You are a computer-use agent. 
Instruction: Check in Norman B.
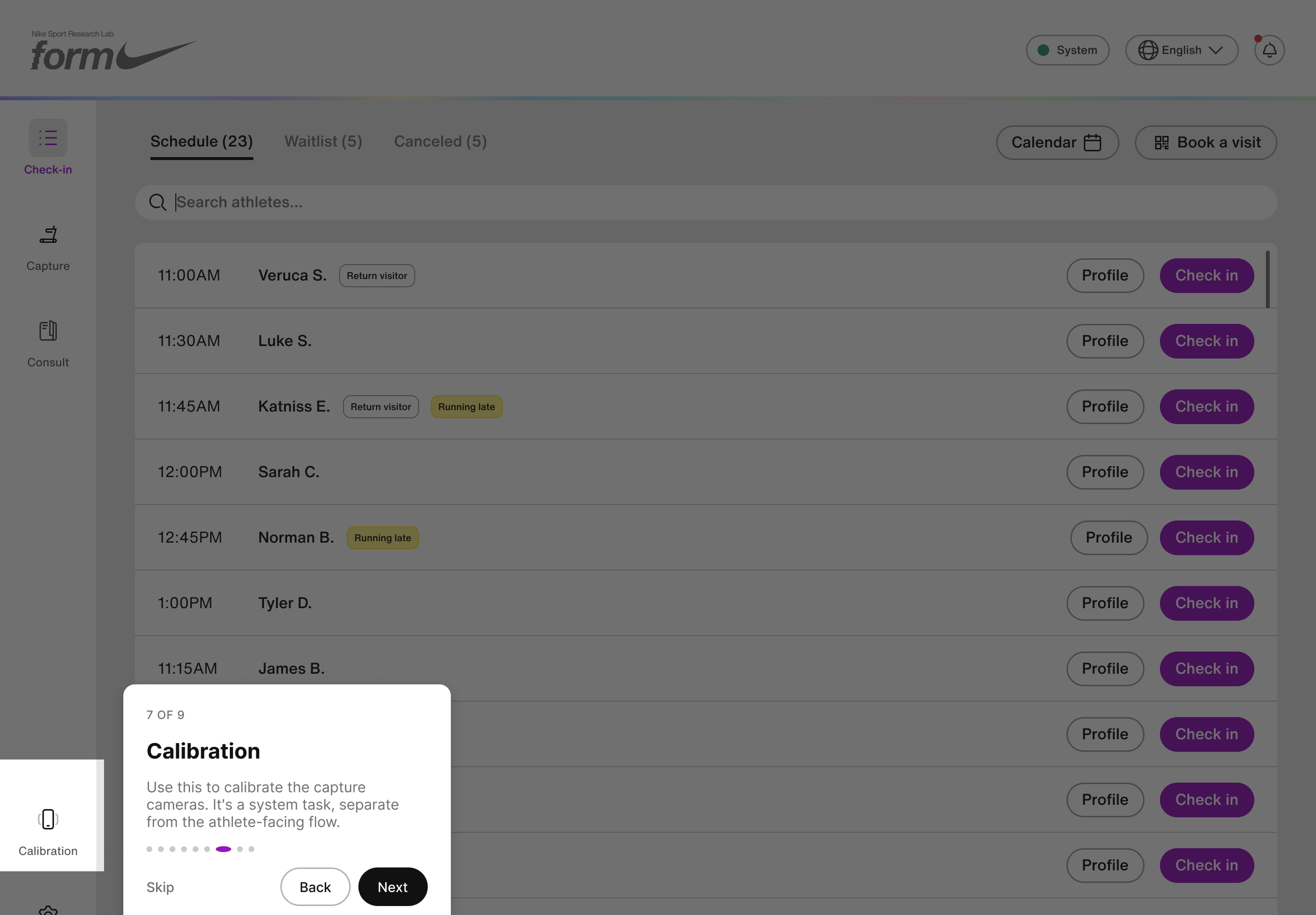1207,538
